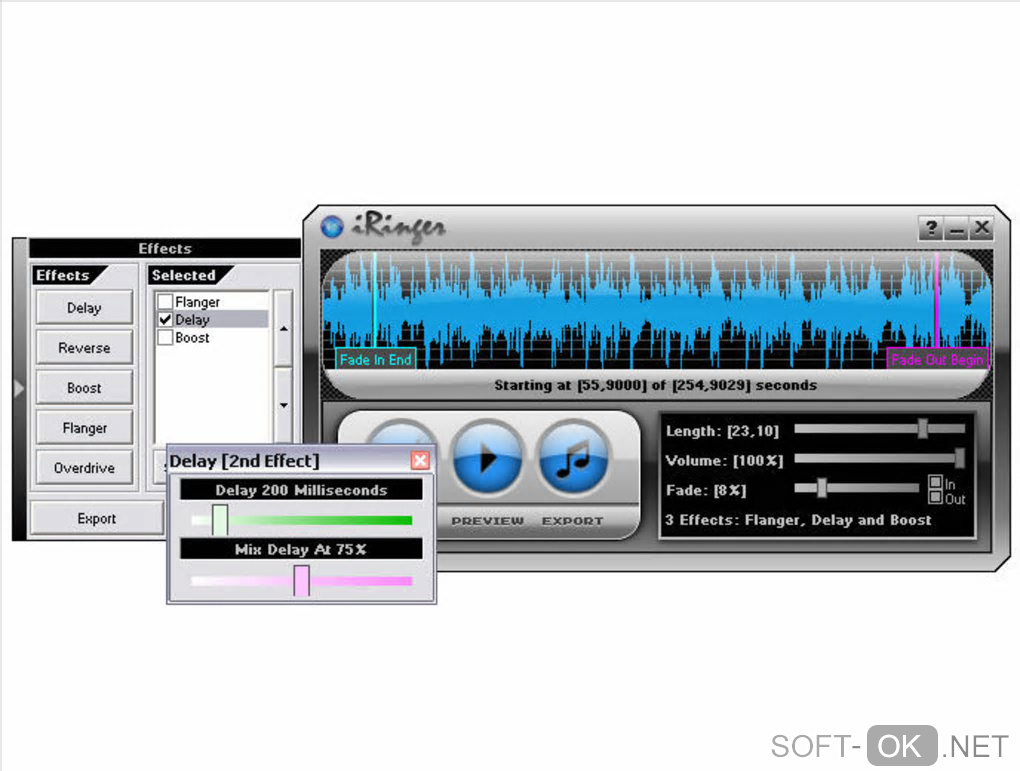Viewport: 1020px width, 771px height.
Task: Click the green Delay milliseconds slider handle
Action: click(220, 520)
